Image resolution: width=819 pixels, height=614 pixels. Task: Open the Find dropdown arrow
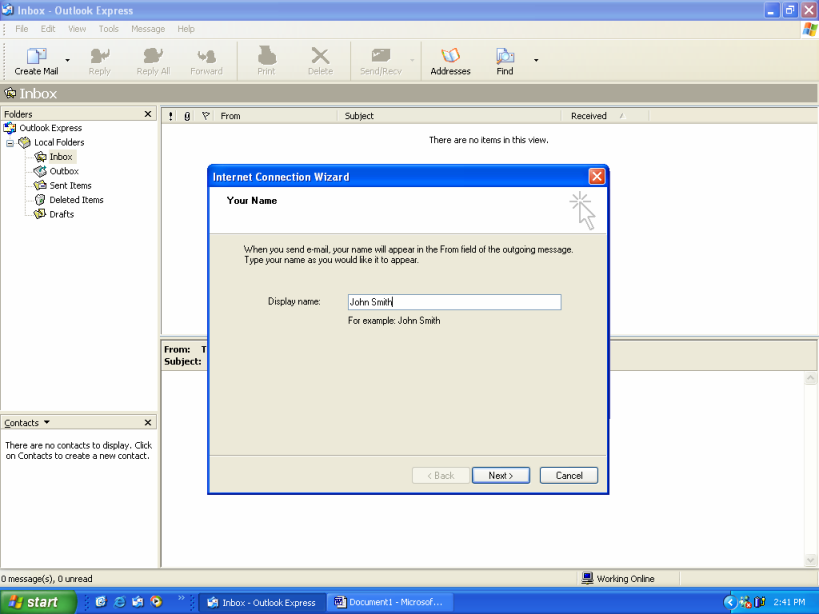point(536,61)
